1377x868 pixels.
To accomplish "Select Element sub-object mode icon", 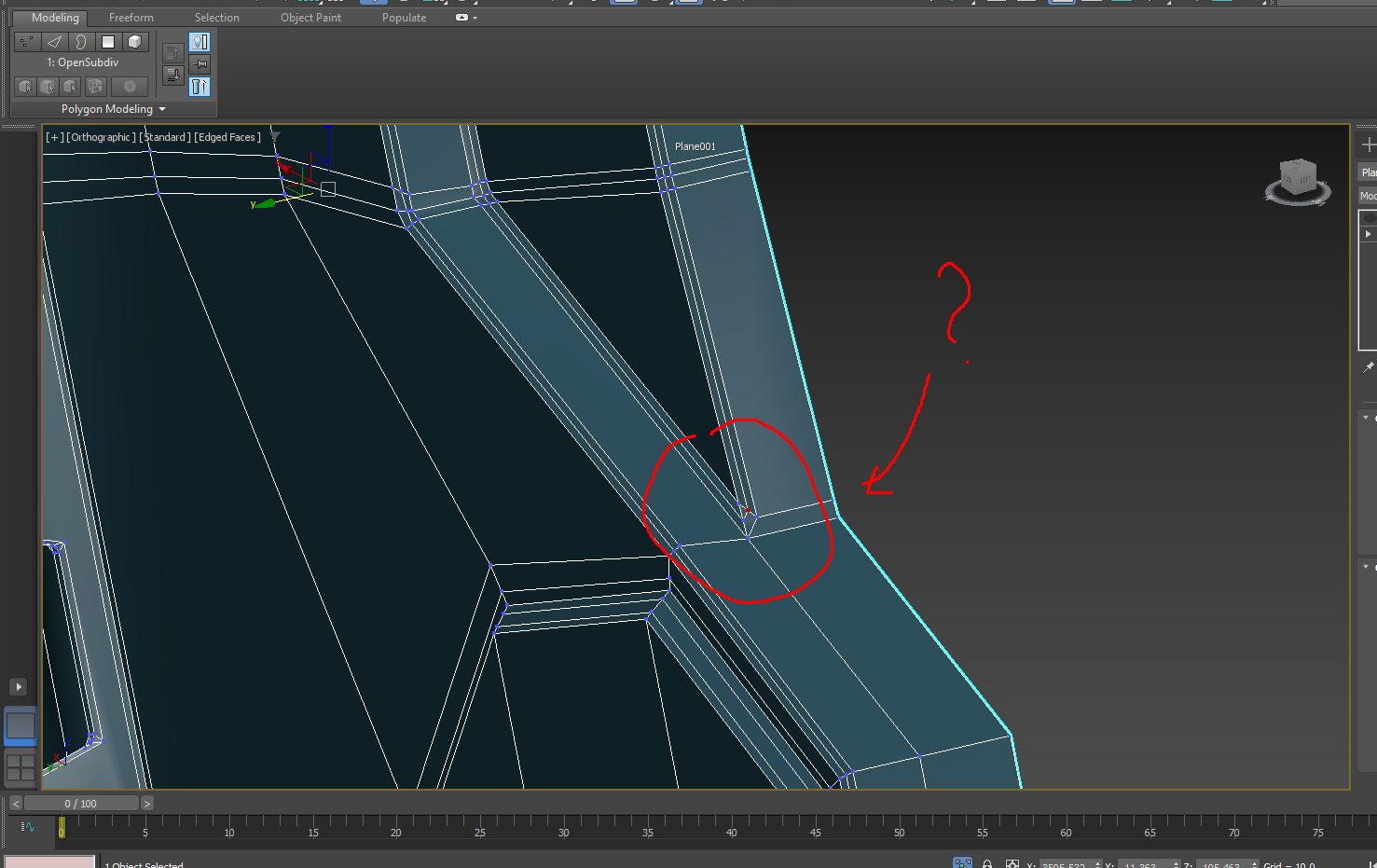I will (x=135, y=42).
